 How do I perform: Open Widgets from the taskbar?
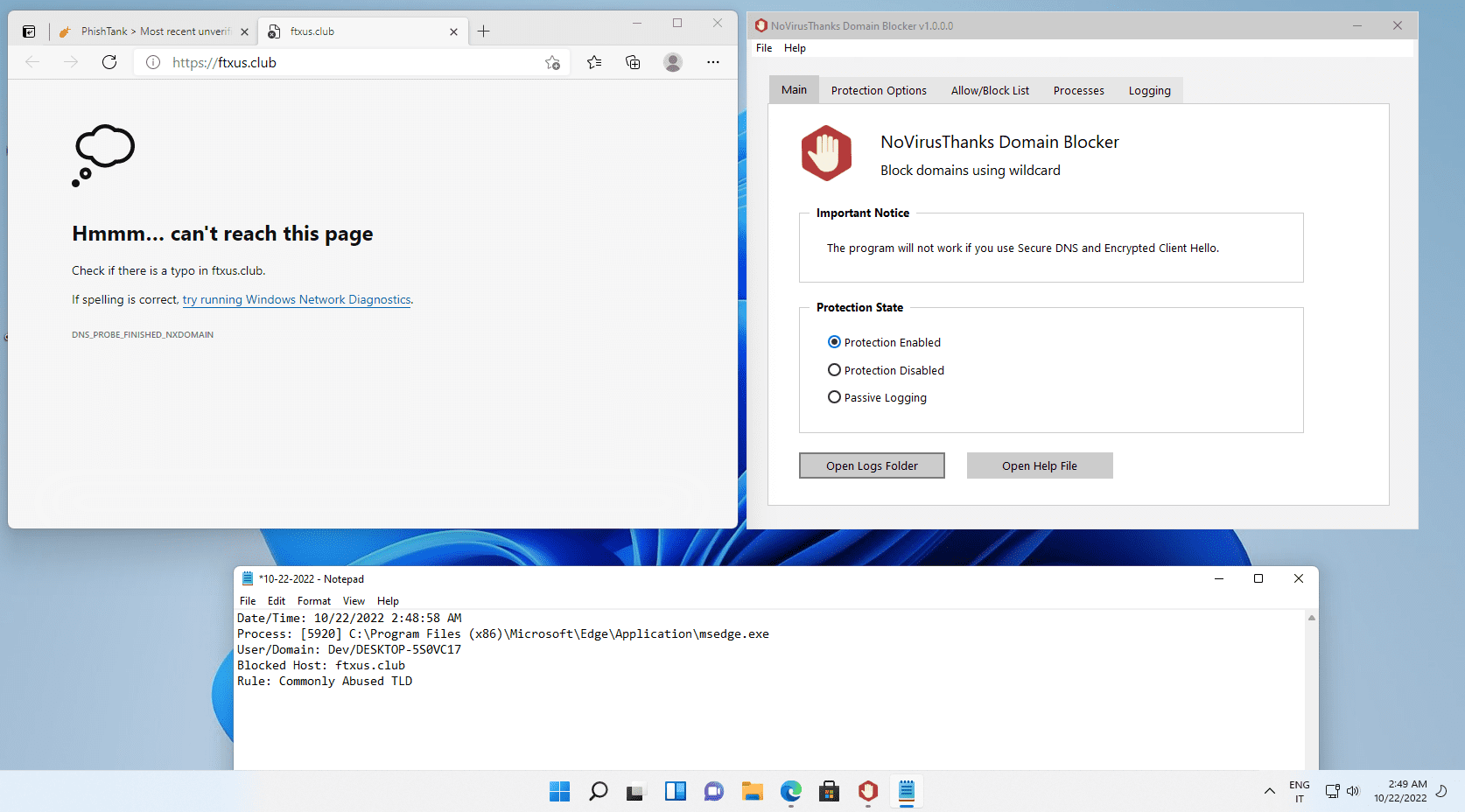click(676, 792)
